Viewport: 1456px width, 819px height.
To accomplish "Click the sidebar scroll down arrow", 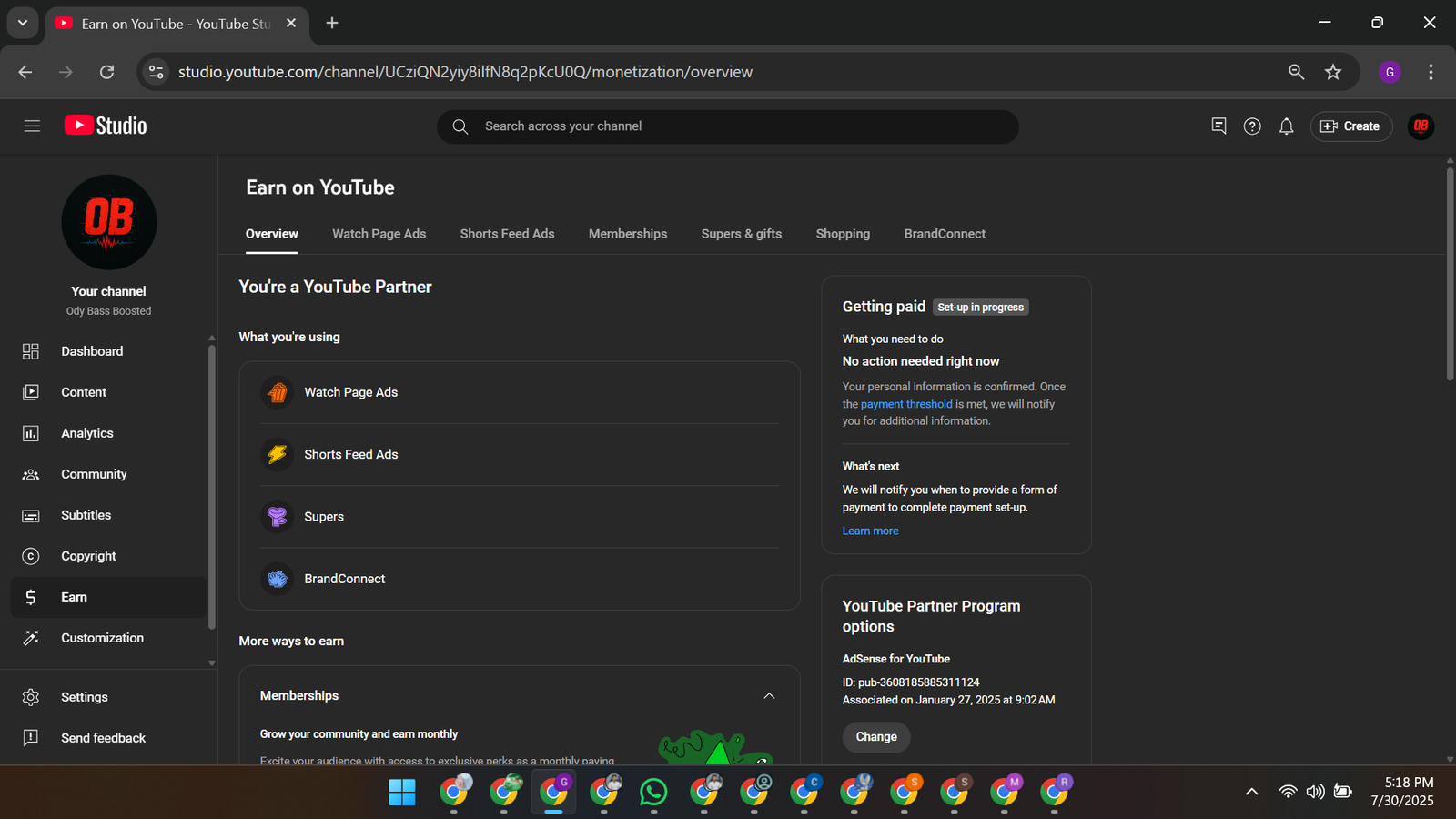I will coord(211,663).
